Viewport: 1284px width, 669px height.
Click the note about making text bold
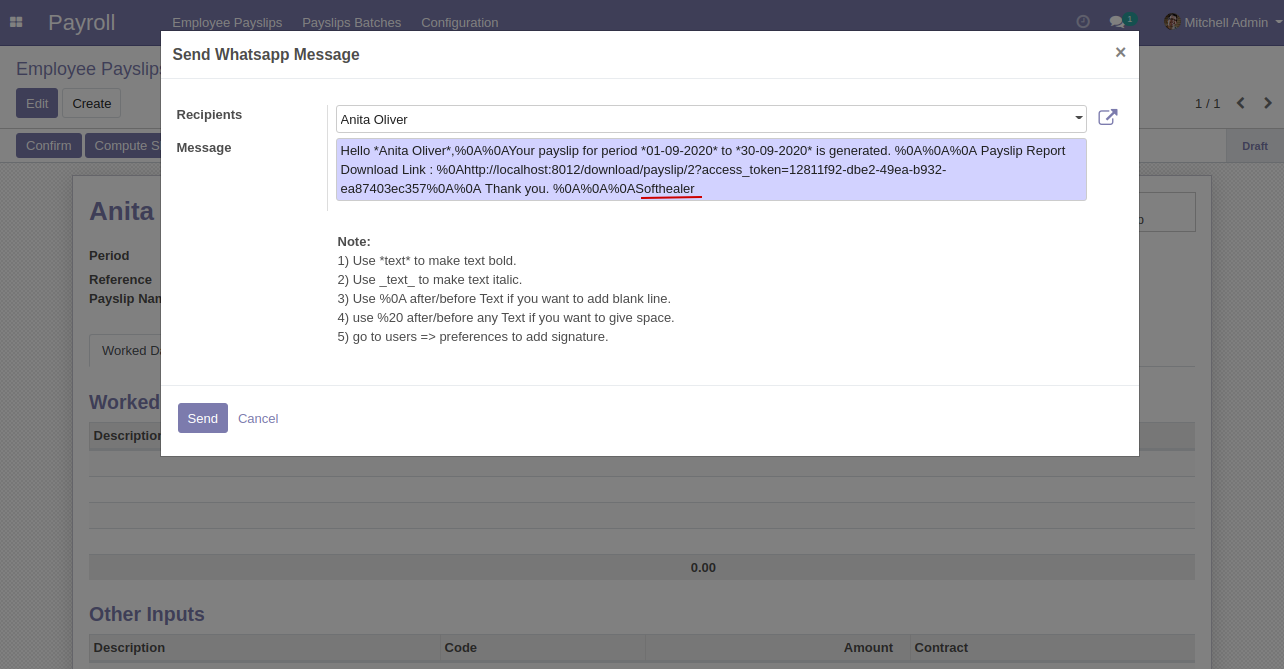point(427,260)
